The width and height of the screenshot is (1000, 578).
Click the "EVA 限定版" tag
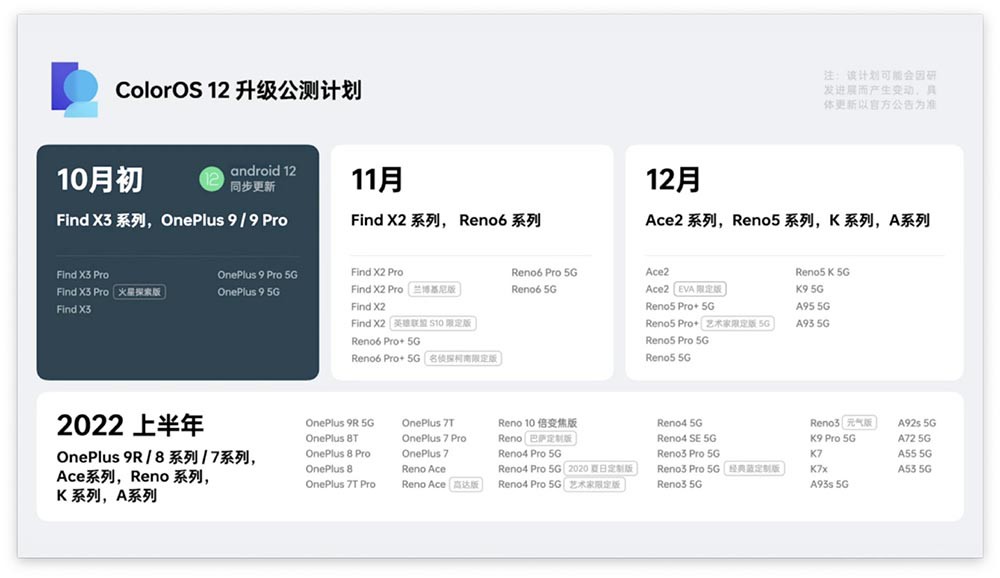pos(700,289)
